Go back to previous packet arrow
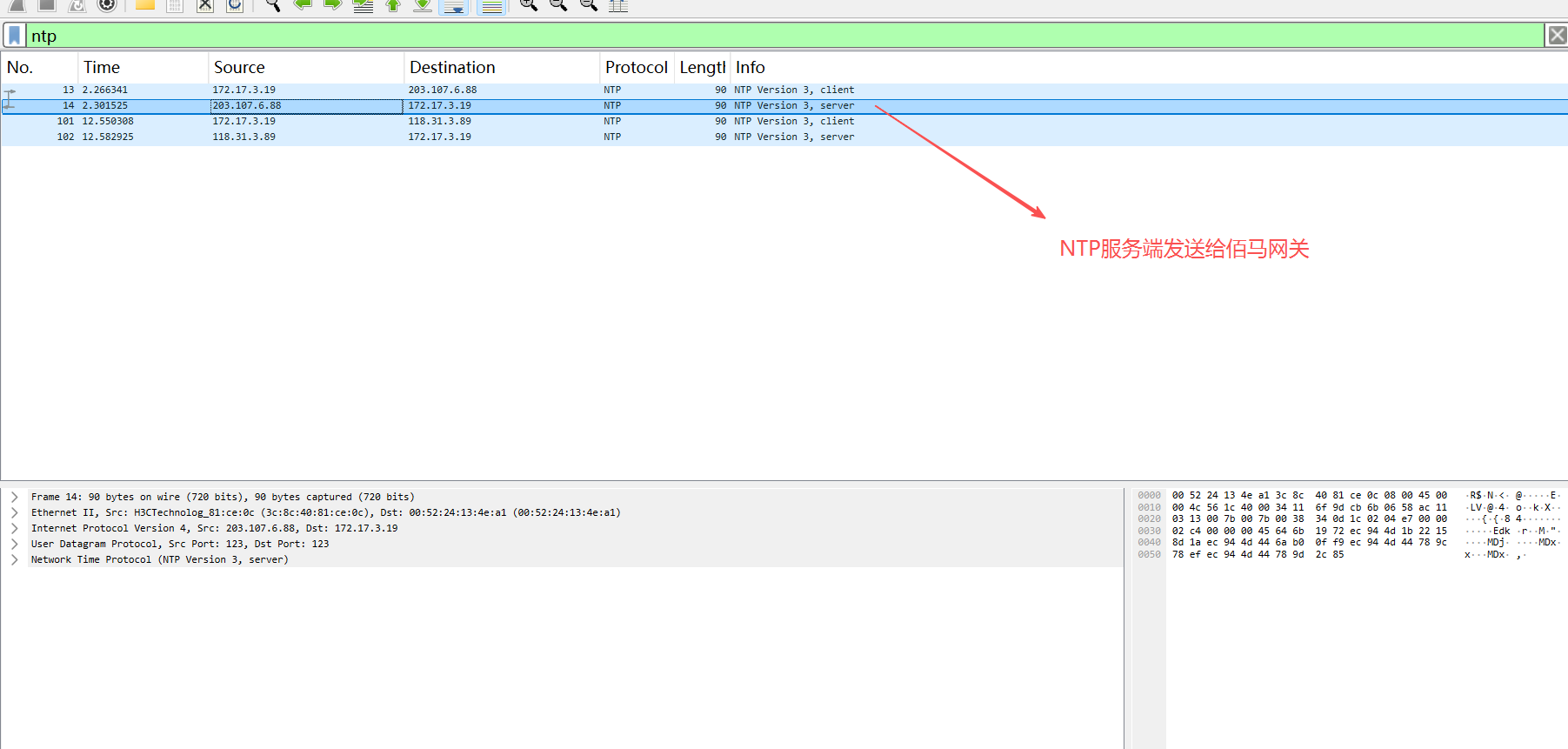This screenshot has height=749, width=1568. point(303,5)
